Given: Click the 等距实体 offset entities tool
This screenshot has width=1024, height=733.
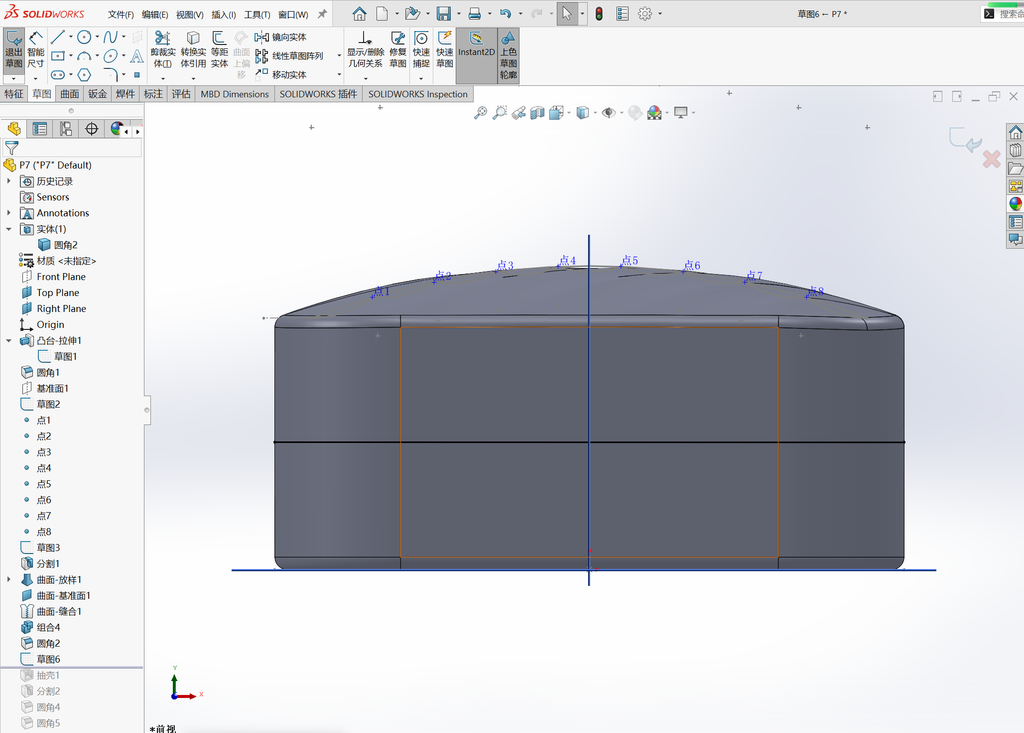Looking at the screenshot, I should tap(219, 50).
